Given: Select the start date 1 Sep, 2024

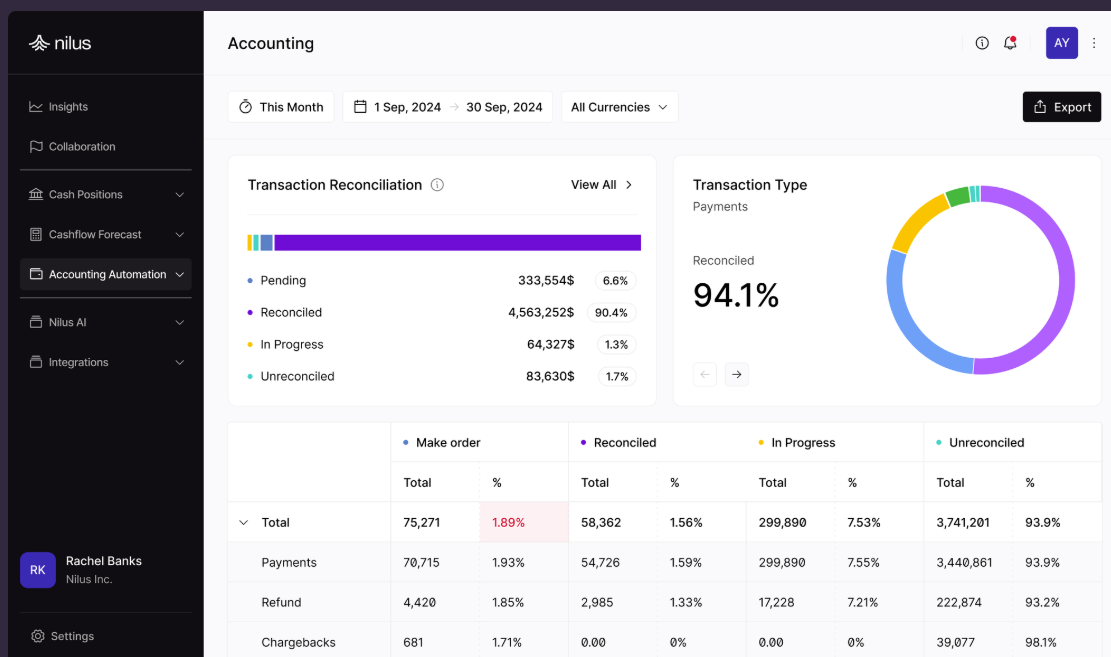Looking at the screenshot, I should click(x=407, y=107).
